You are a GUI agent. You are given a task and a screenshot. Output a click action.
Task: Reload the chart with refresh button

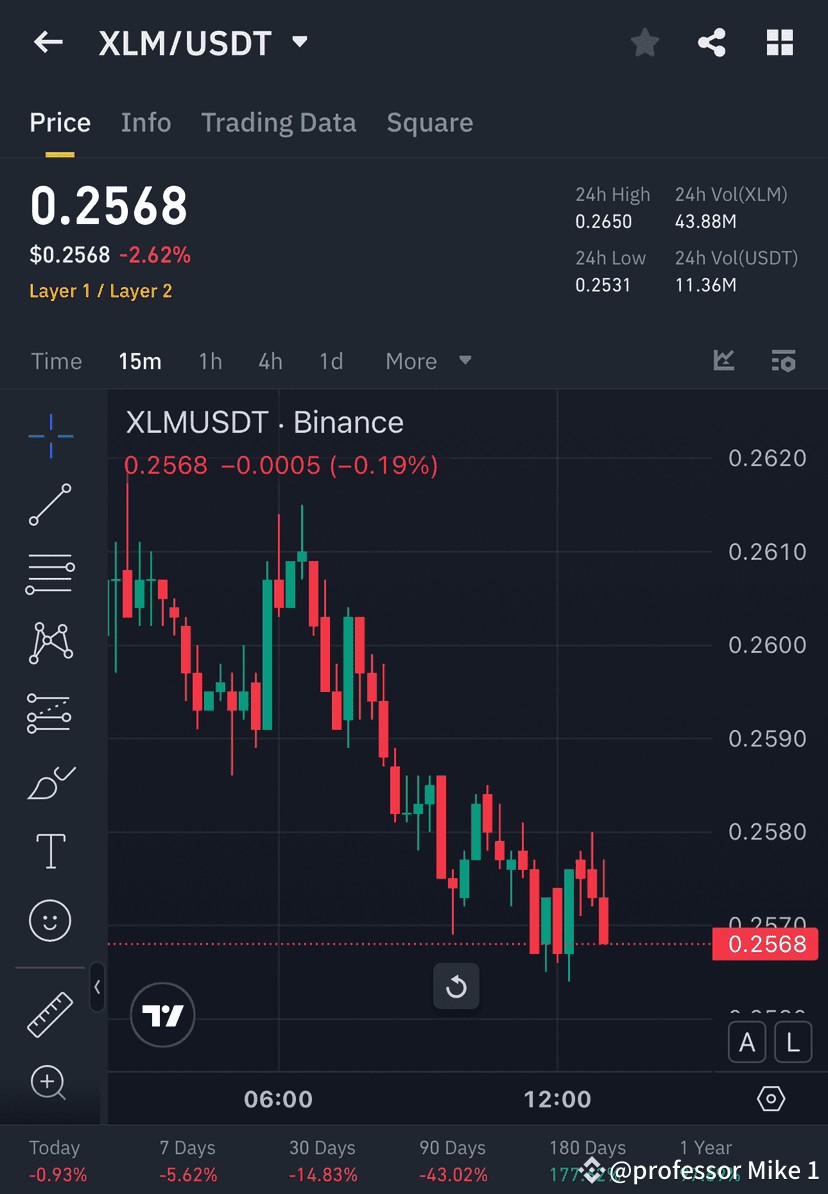pos(456,987)
